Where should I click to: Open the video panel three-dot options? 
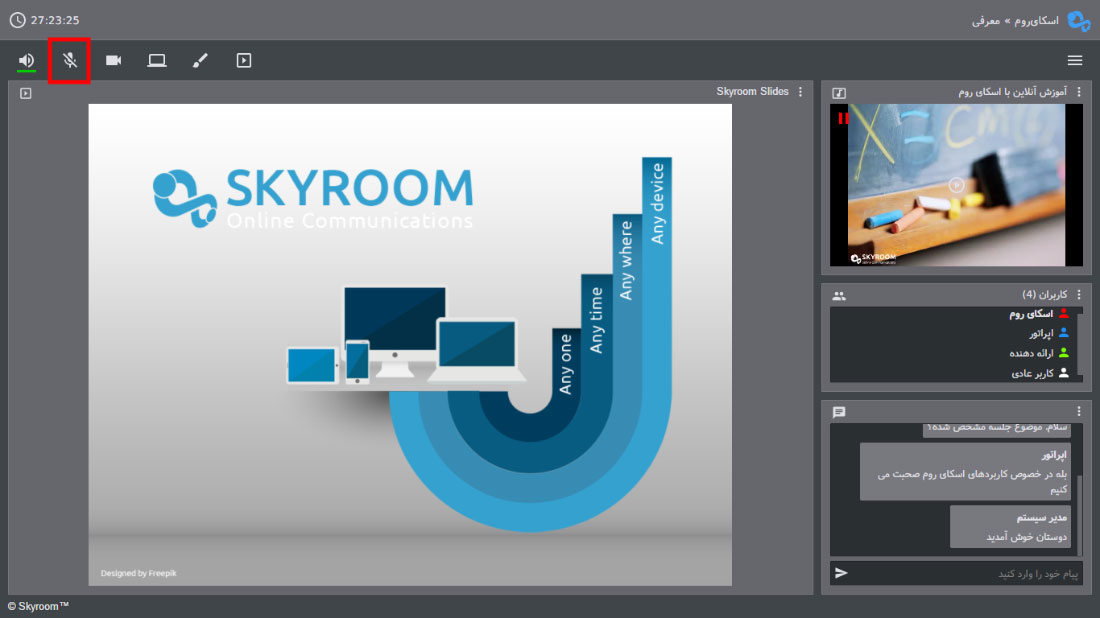pyautogui.click(x=1079, y=92)
